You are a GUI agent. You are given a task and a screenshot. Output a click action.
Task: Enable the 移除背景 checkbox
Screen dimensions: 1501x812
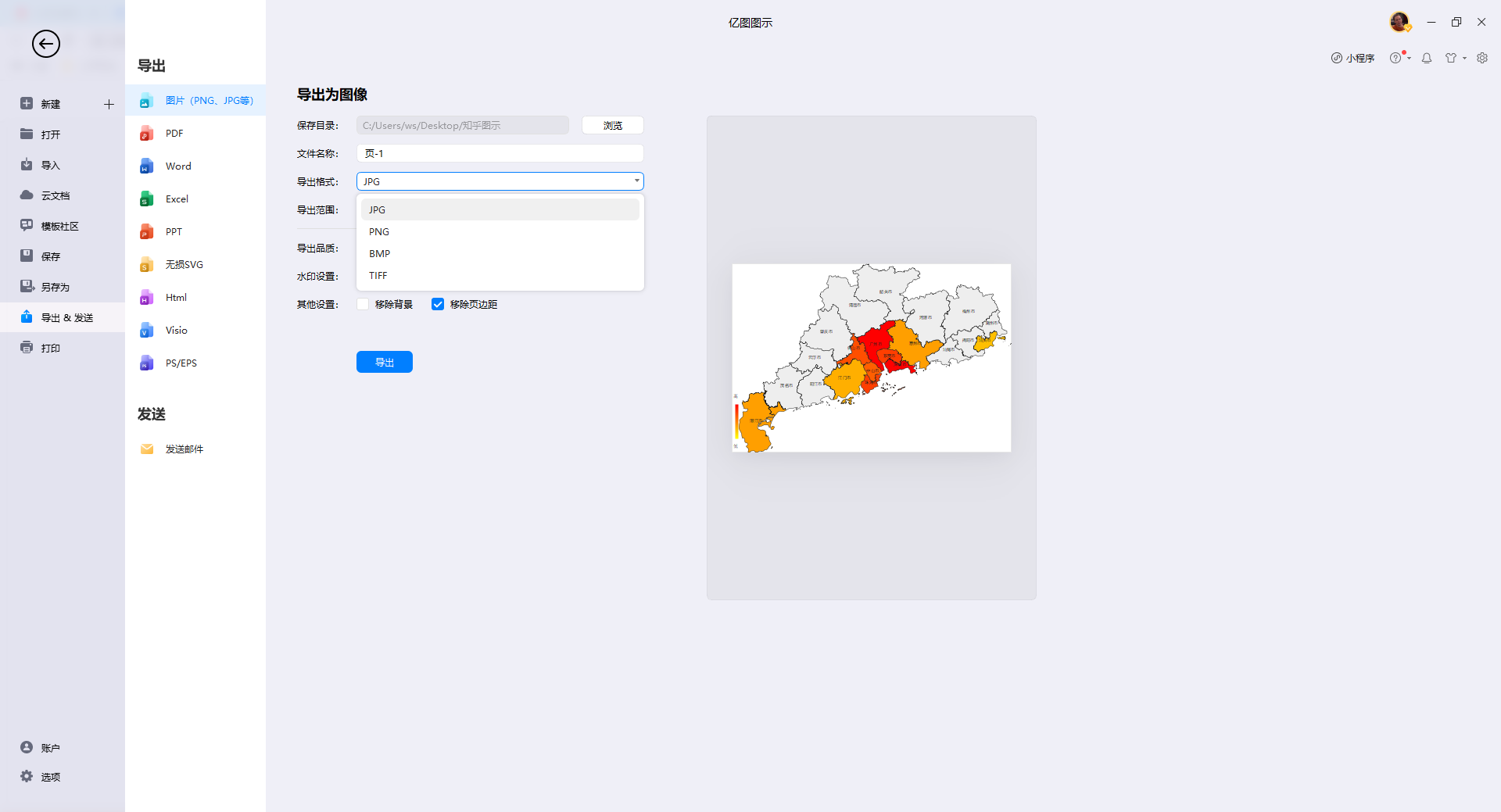(362, 304)
